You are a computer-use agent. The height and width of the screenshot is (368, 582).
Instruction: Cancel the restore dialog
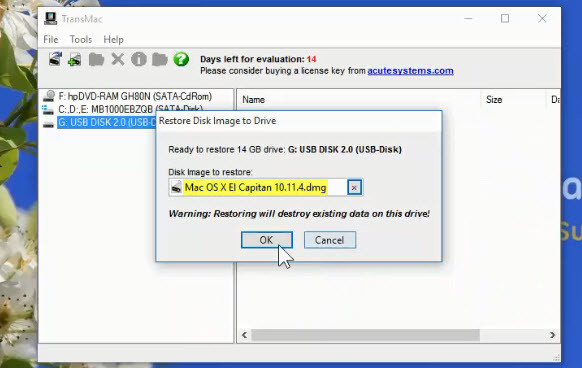click(330, 240)
